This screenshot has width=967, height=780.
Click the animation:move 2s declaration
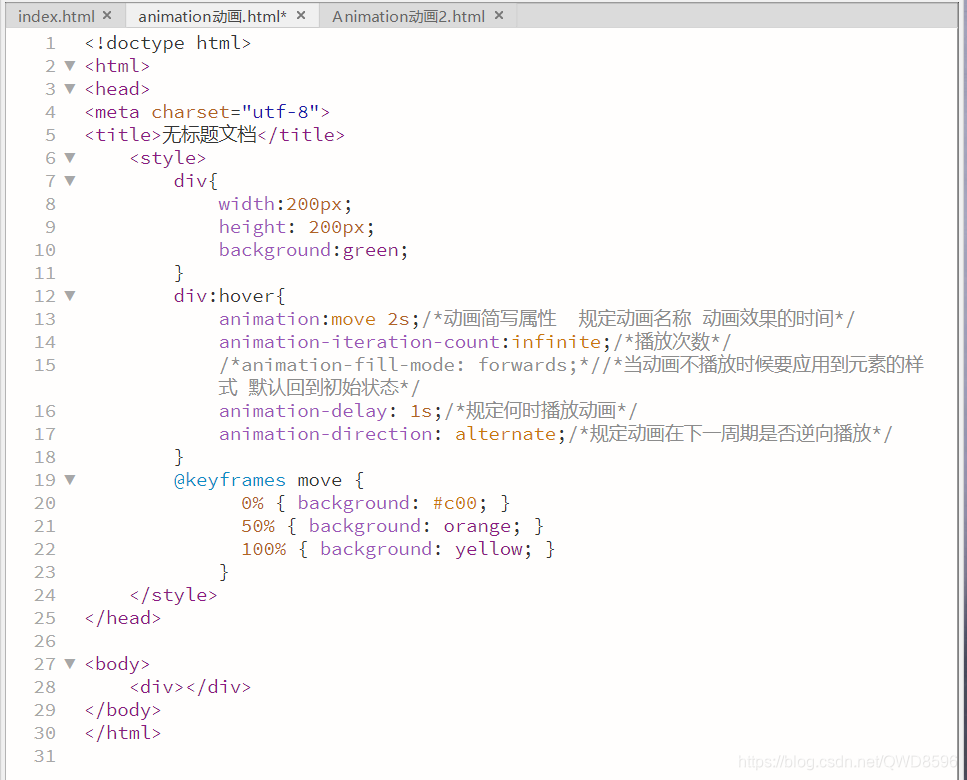pos(319,319)
